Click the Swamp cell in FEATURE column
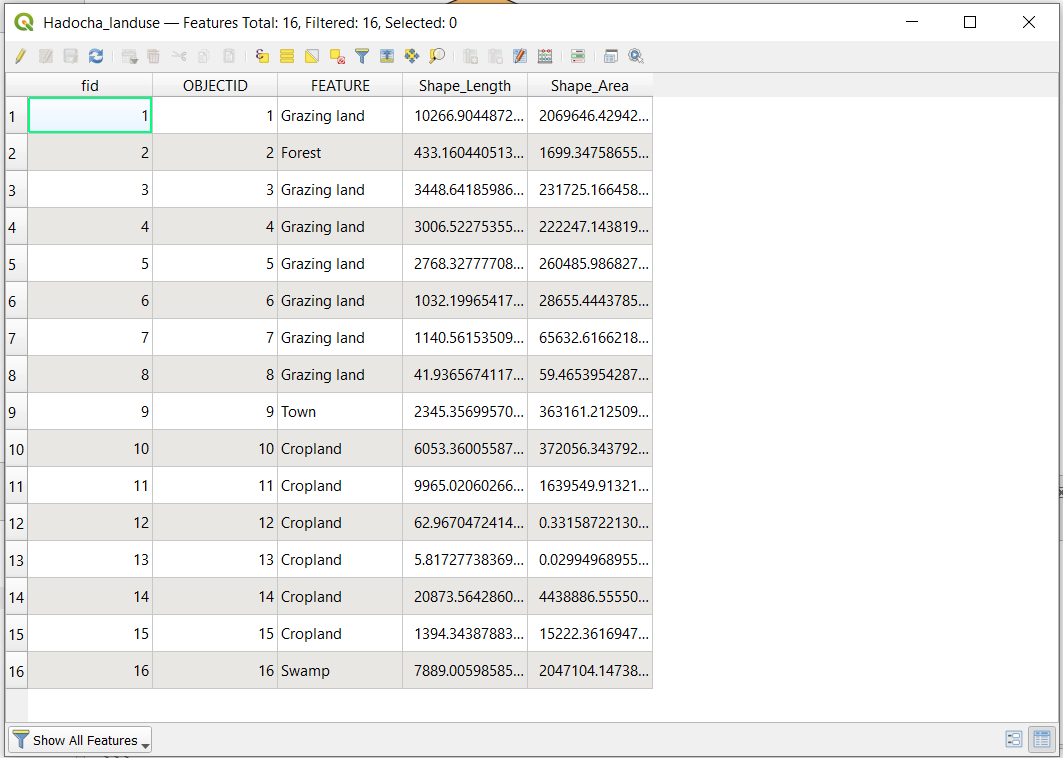The image size is (1063, 758). point(340,671)
